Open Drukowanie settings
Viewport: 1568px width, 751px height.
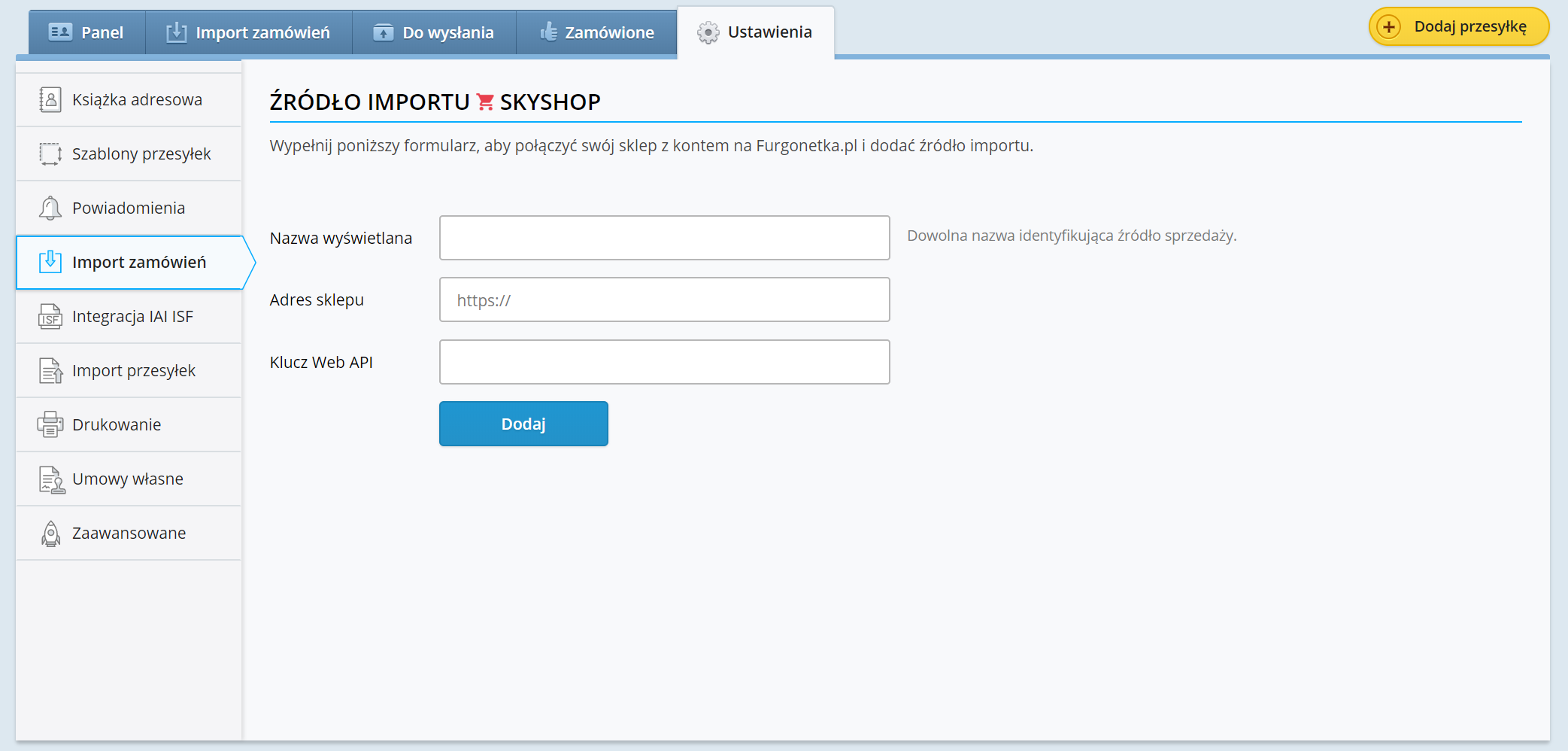129,424
